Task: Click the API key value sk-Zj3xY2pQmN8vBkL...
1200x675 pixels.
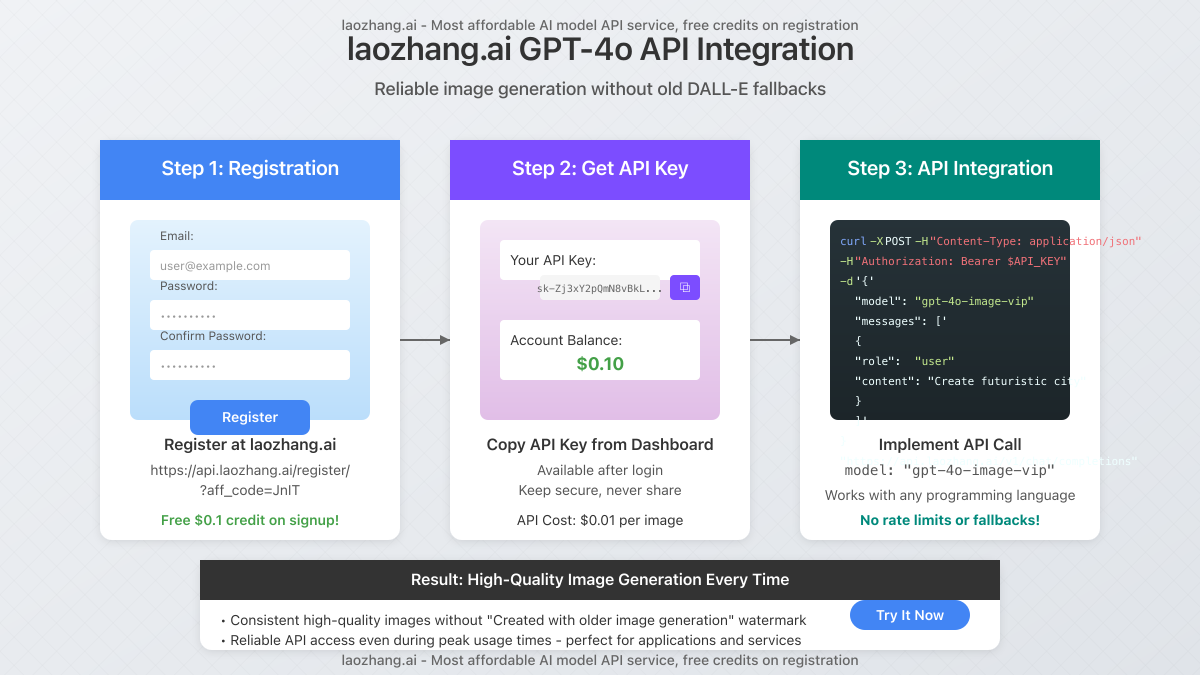Action: 600,288
